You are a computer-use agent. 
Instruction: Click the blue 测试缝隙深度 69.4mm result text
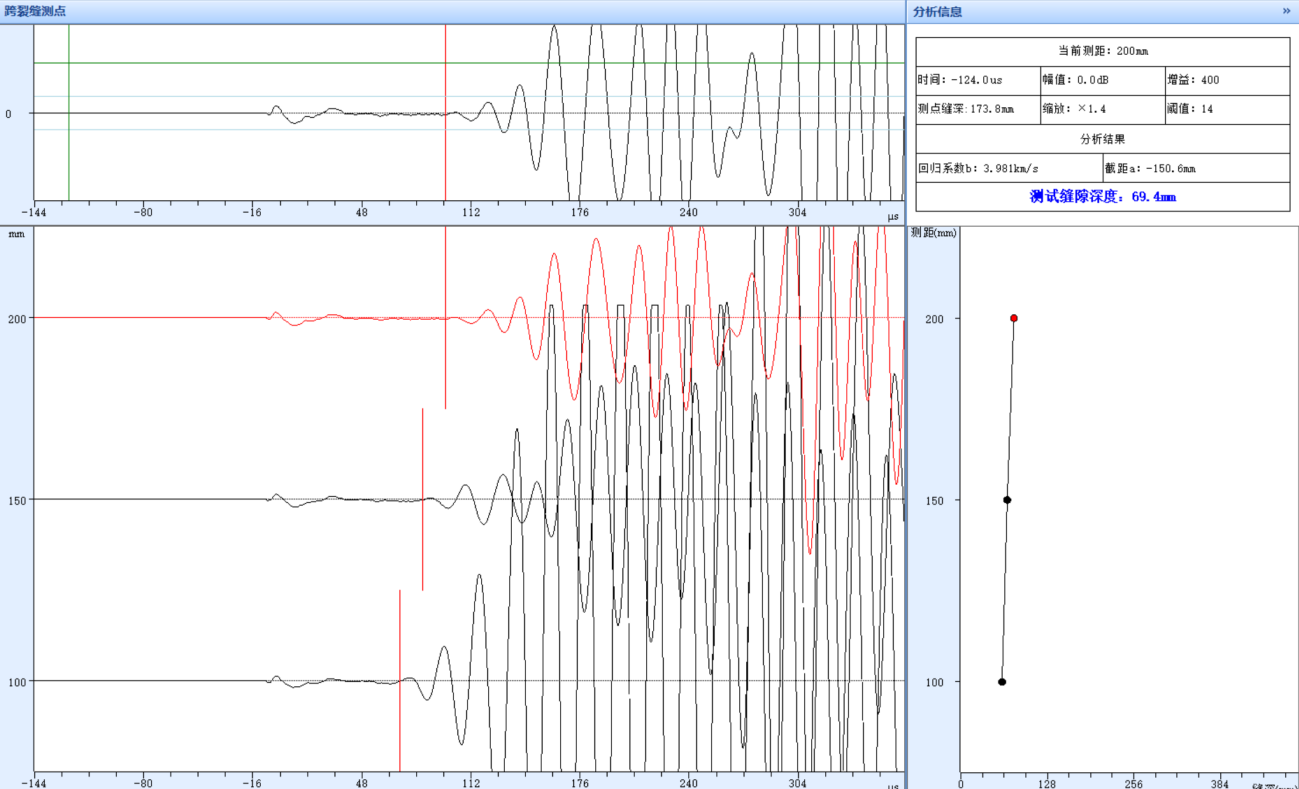coord(1103,197)
